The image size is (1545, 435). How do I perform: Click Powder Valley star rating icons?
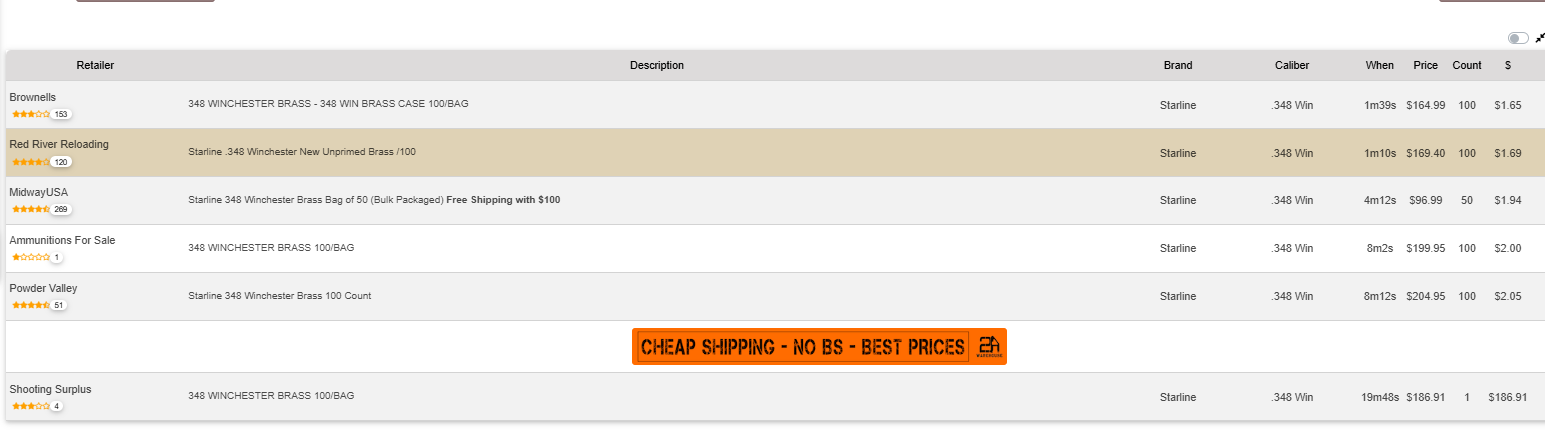click(30, 305)
